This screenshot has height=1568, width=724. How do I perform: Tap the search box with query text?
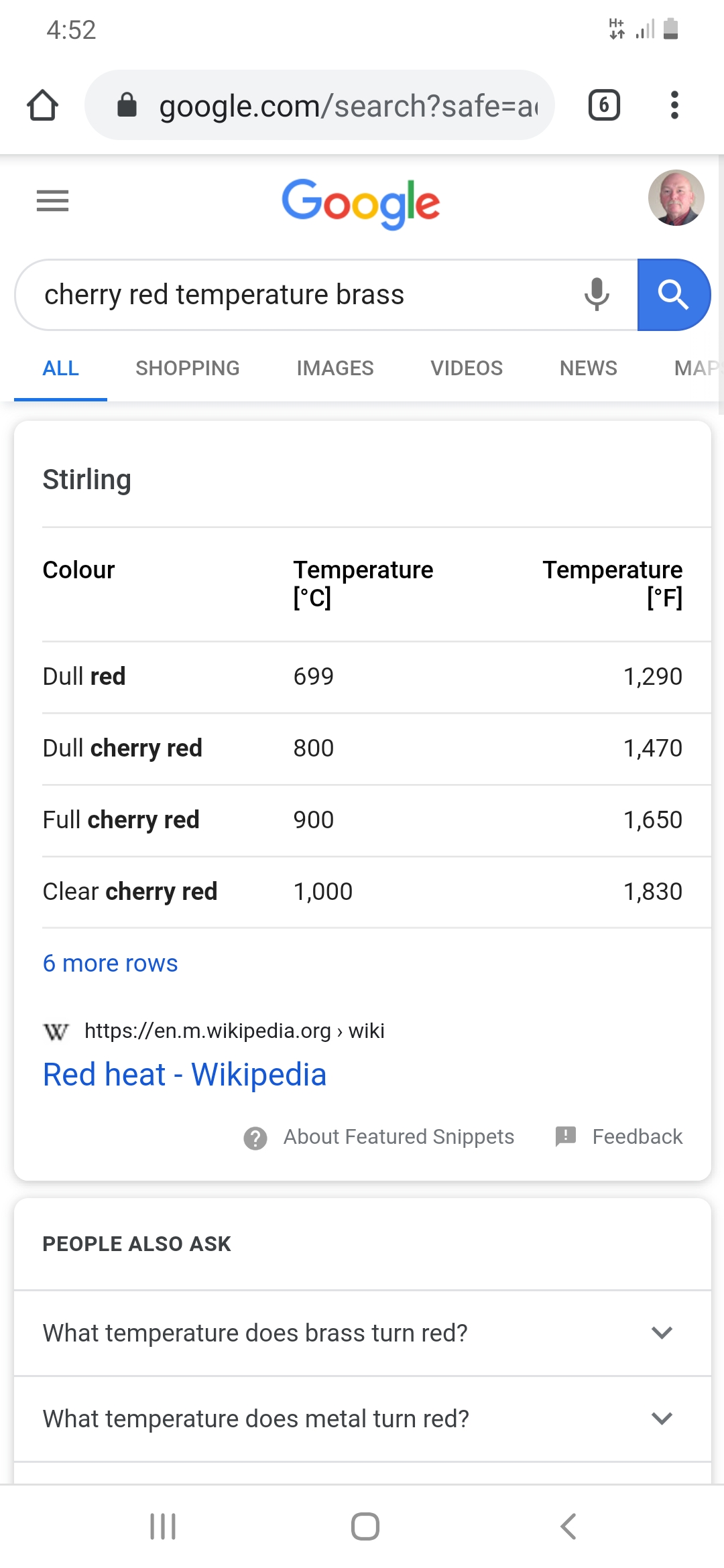pyautogui.click(x=295, y=295)
